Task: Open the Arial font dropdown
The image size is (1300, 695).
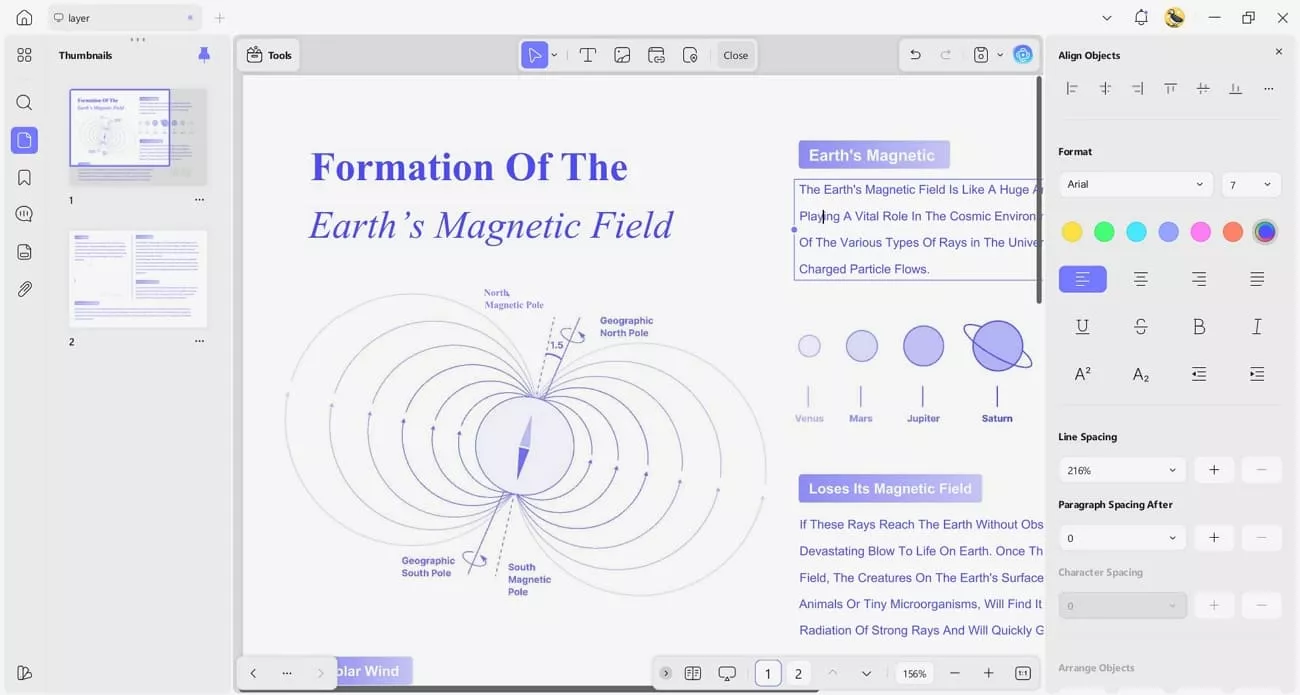Action: [x=1135, y=184]
